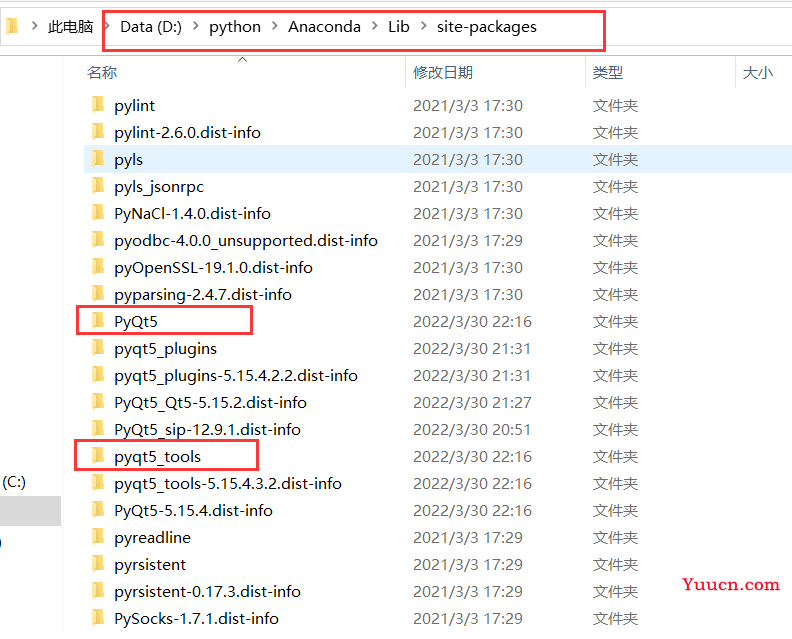The width and height of the screenshot is (792, 639).
Task: Click the pyqt5_plugins-5.15.4.2.2.dist-info folder icon
Action: pos(98,375)
